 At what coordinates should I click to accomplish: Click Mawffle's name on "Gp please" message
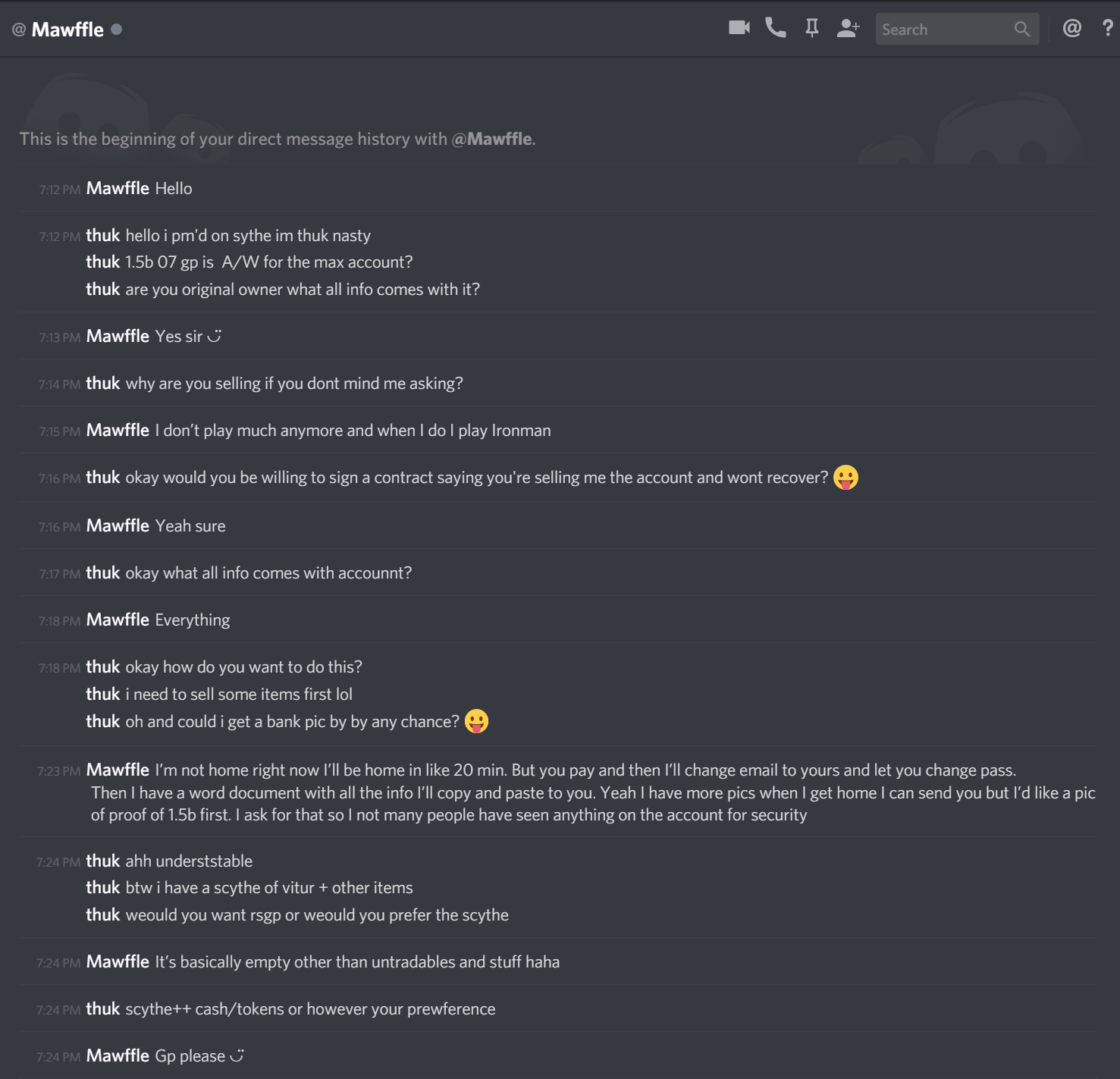(x=118, y=1055)
